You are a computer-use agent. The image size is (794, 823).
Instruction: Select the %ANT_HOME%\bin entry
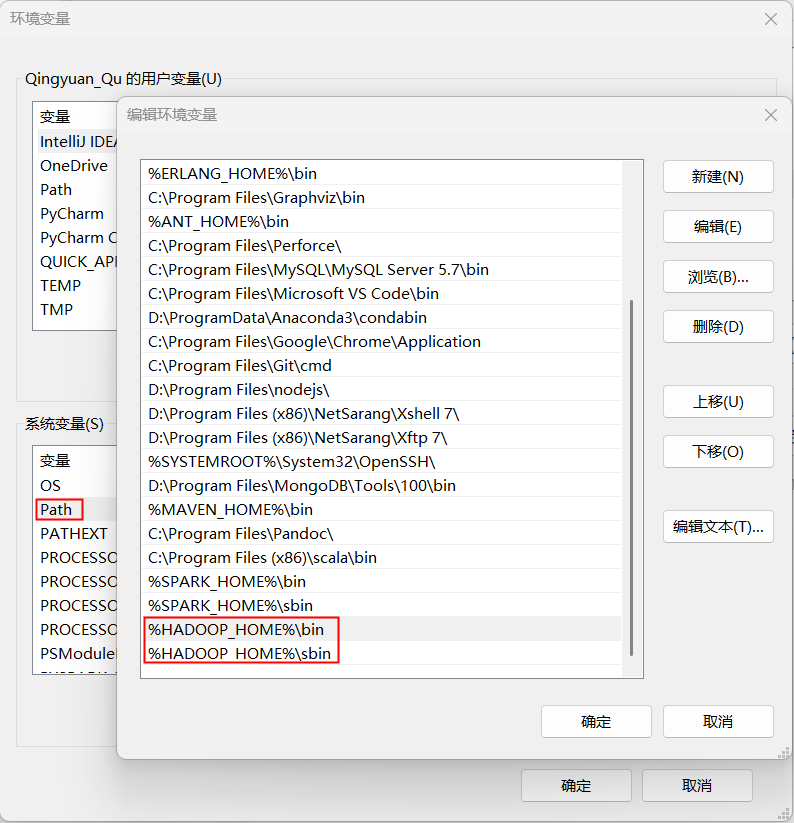coord(381,221)
